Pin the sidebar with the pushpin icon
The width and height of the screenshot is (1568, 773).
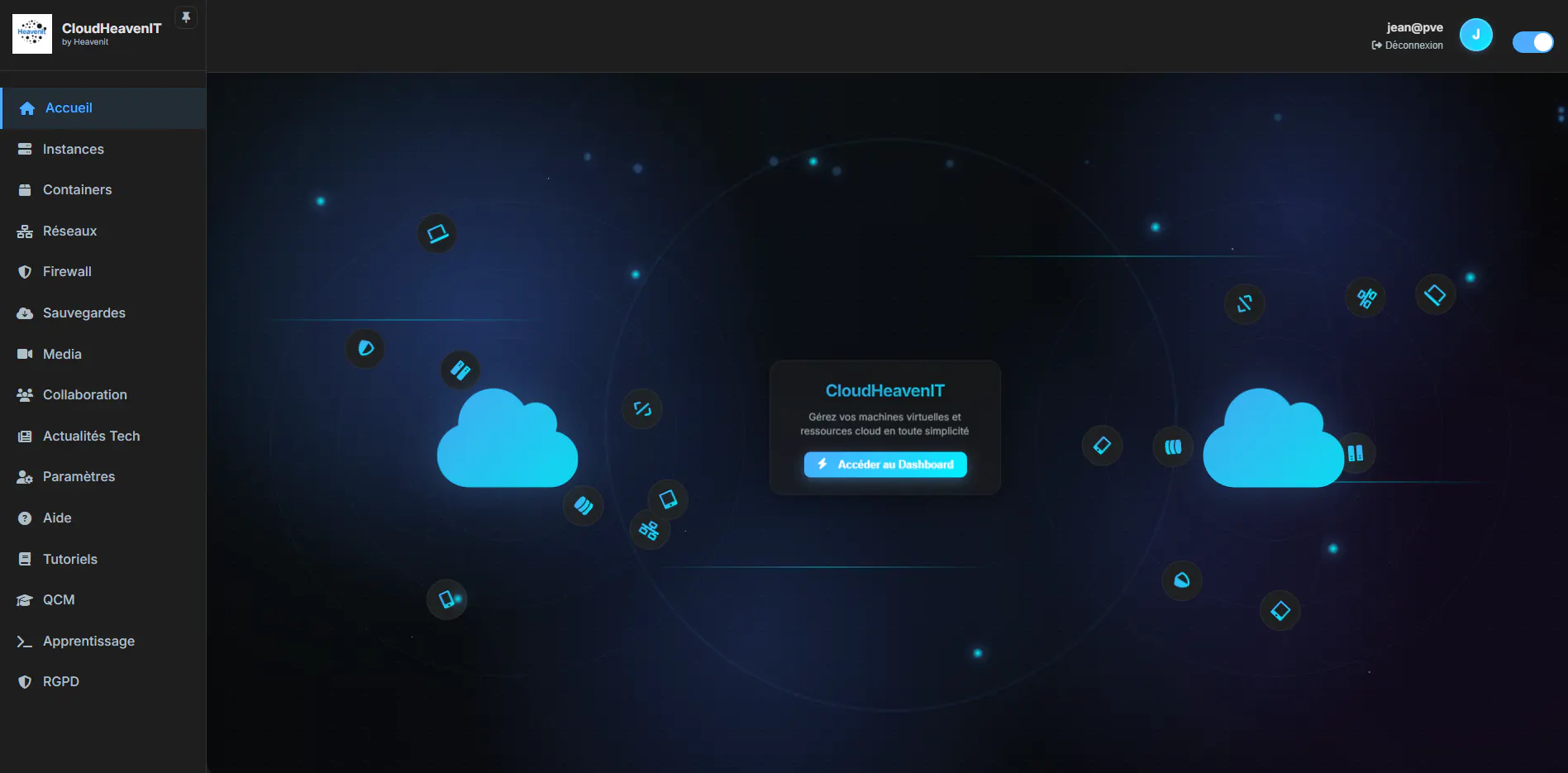pos(186,17)
